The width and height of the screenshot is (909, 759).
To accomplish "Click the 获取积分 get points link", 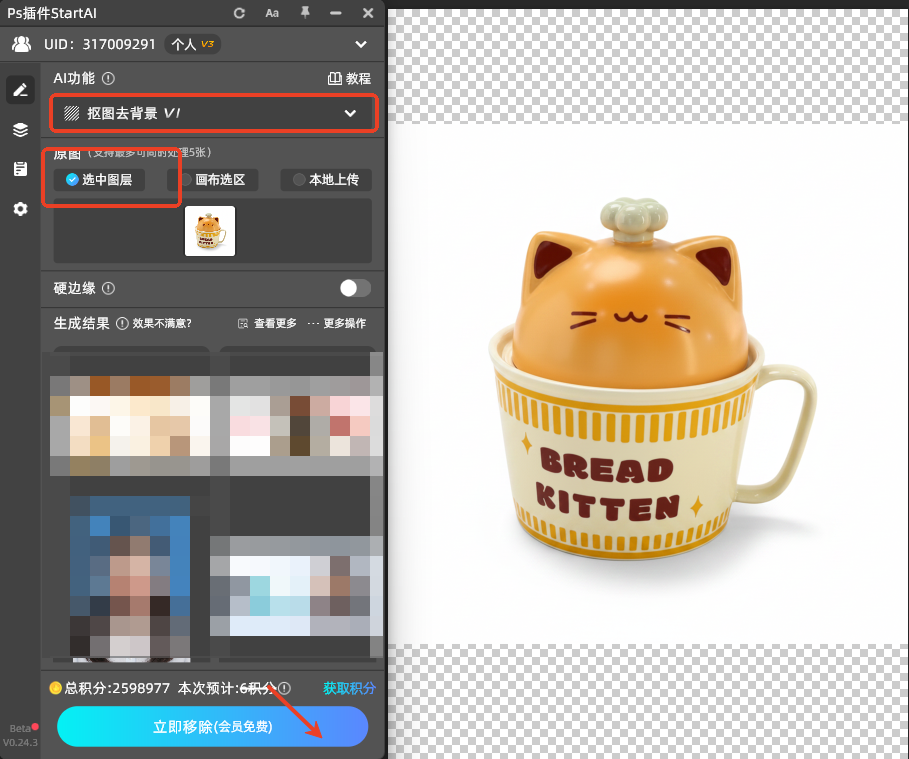I will point(350,688).
